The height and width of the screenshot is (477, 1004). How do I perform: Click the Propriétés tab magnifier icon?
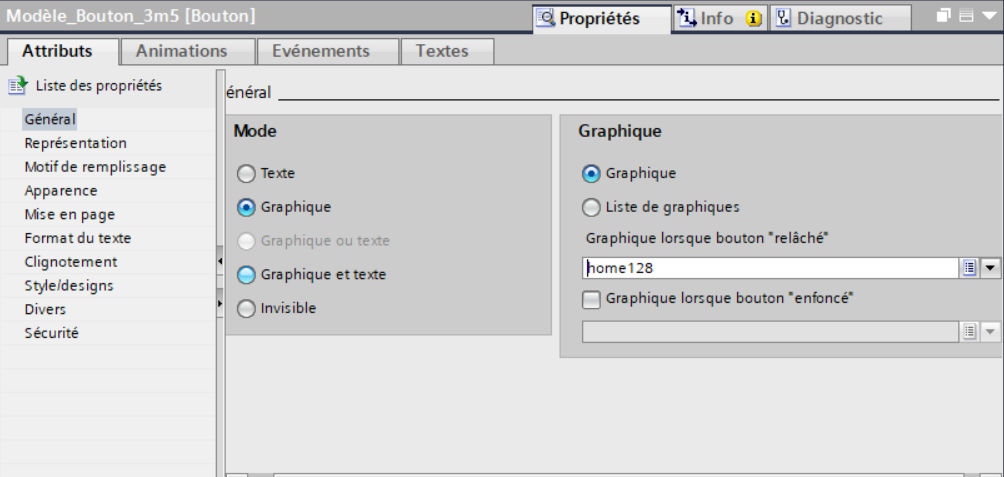(546, 18)
